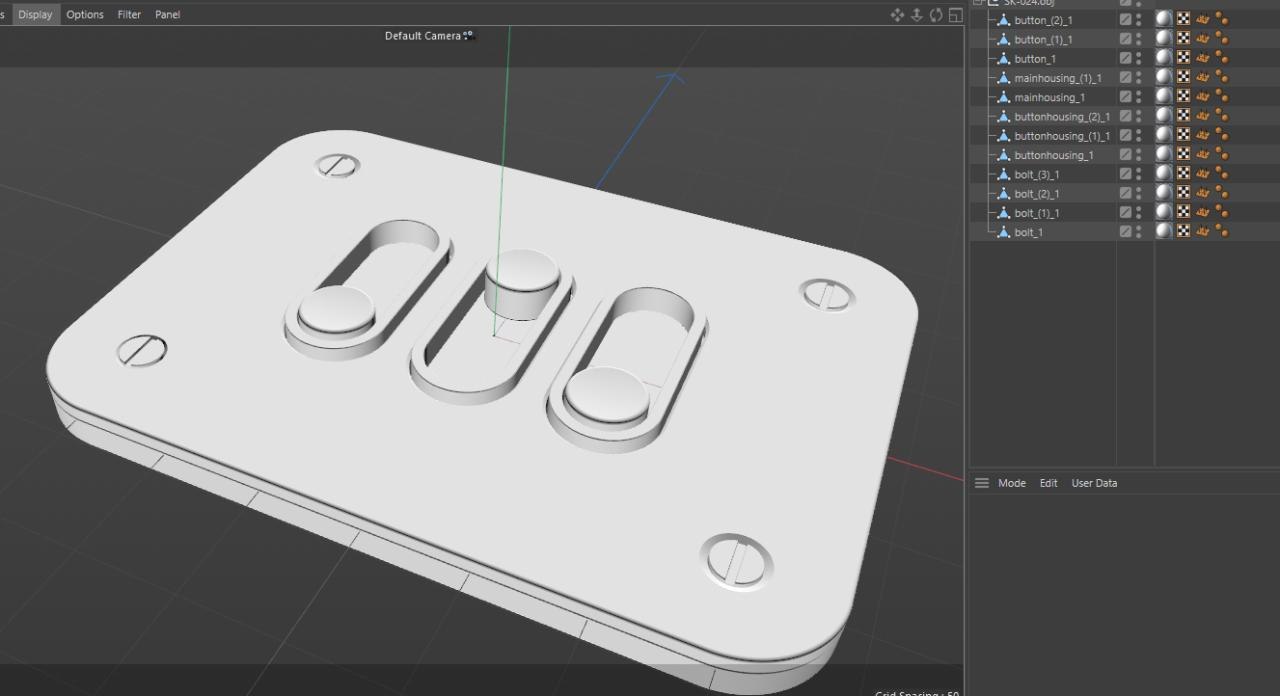Click the polygon object icon of button_(2)_1
This screenshot has width=1280, height=696.
(x=1004, y=20)
